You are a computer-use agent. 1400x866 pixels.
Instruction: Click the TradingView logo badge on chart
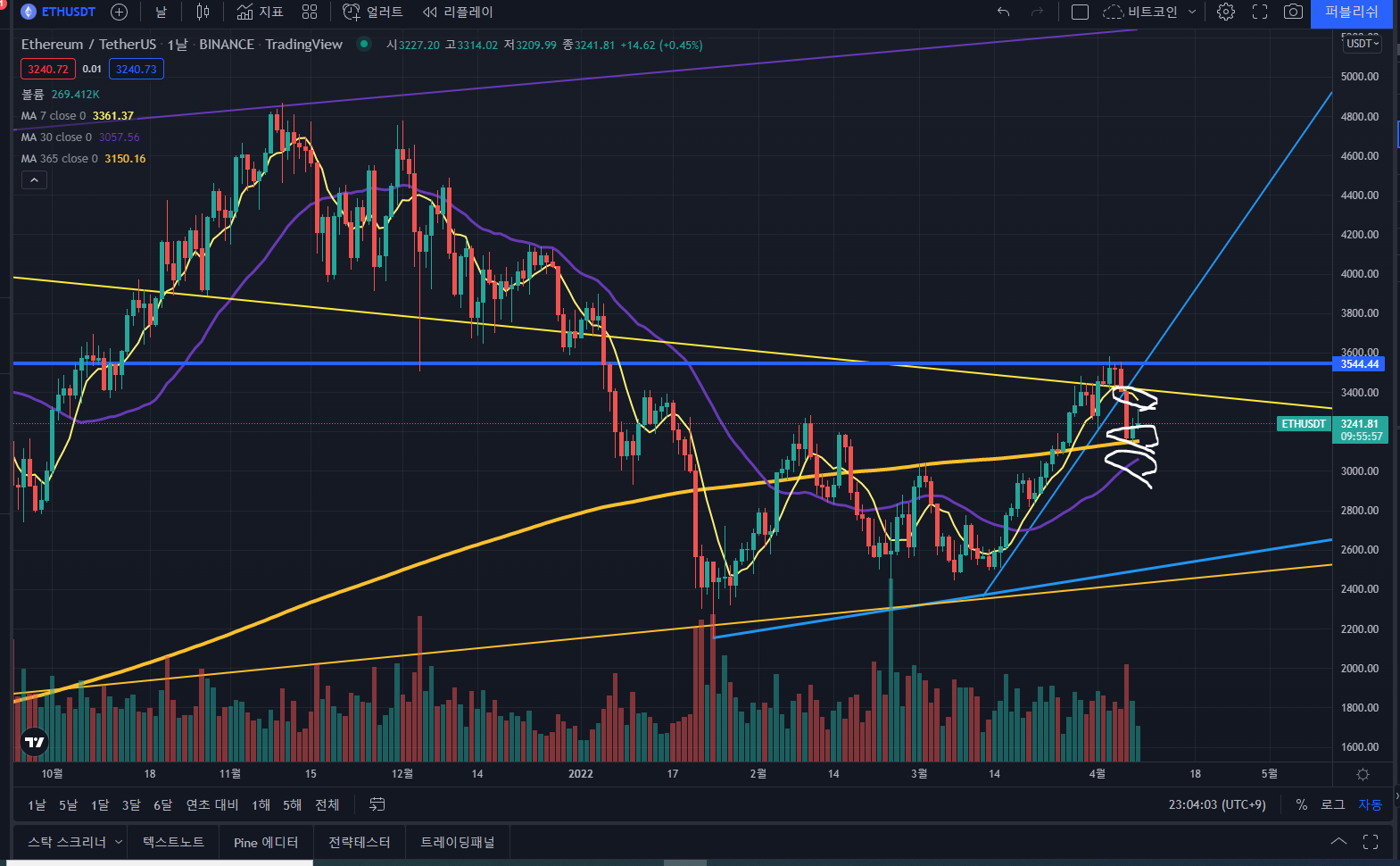pos(34,742)
